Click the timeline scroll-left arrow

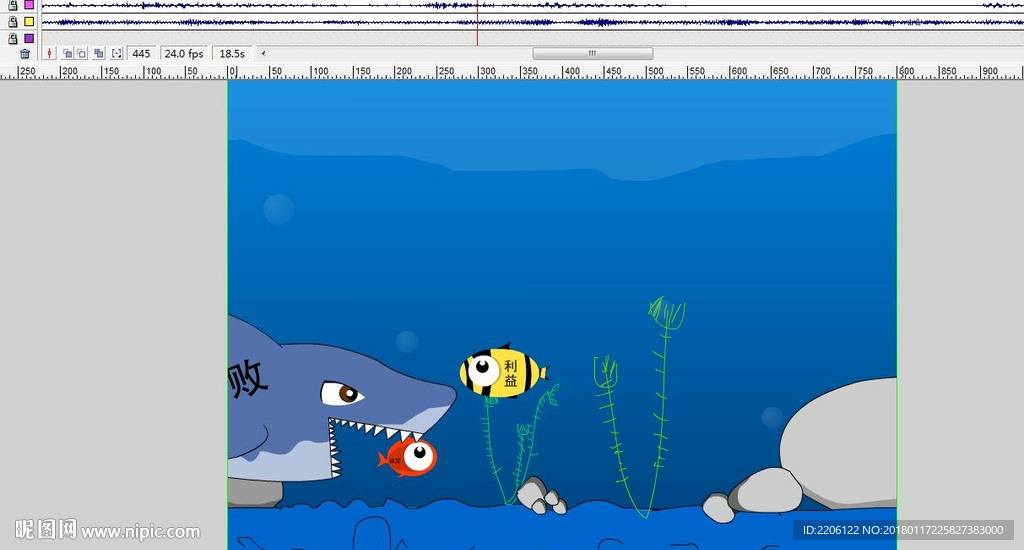[264, 54]
